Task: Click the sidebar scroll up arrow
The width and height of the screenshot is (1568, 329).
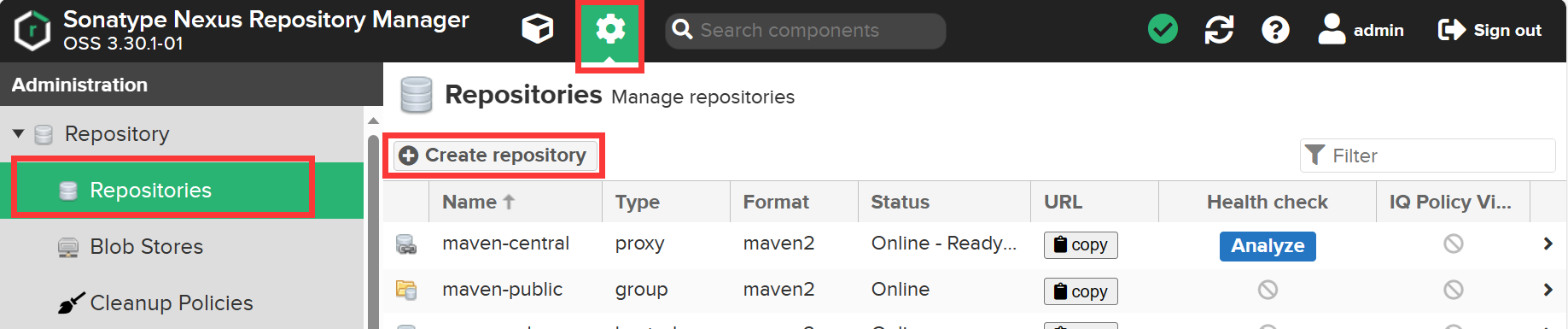Action: (x=373, y=120)
